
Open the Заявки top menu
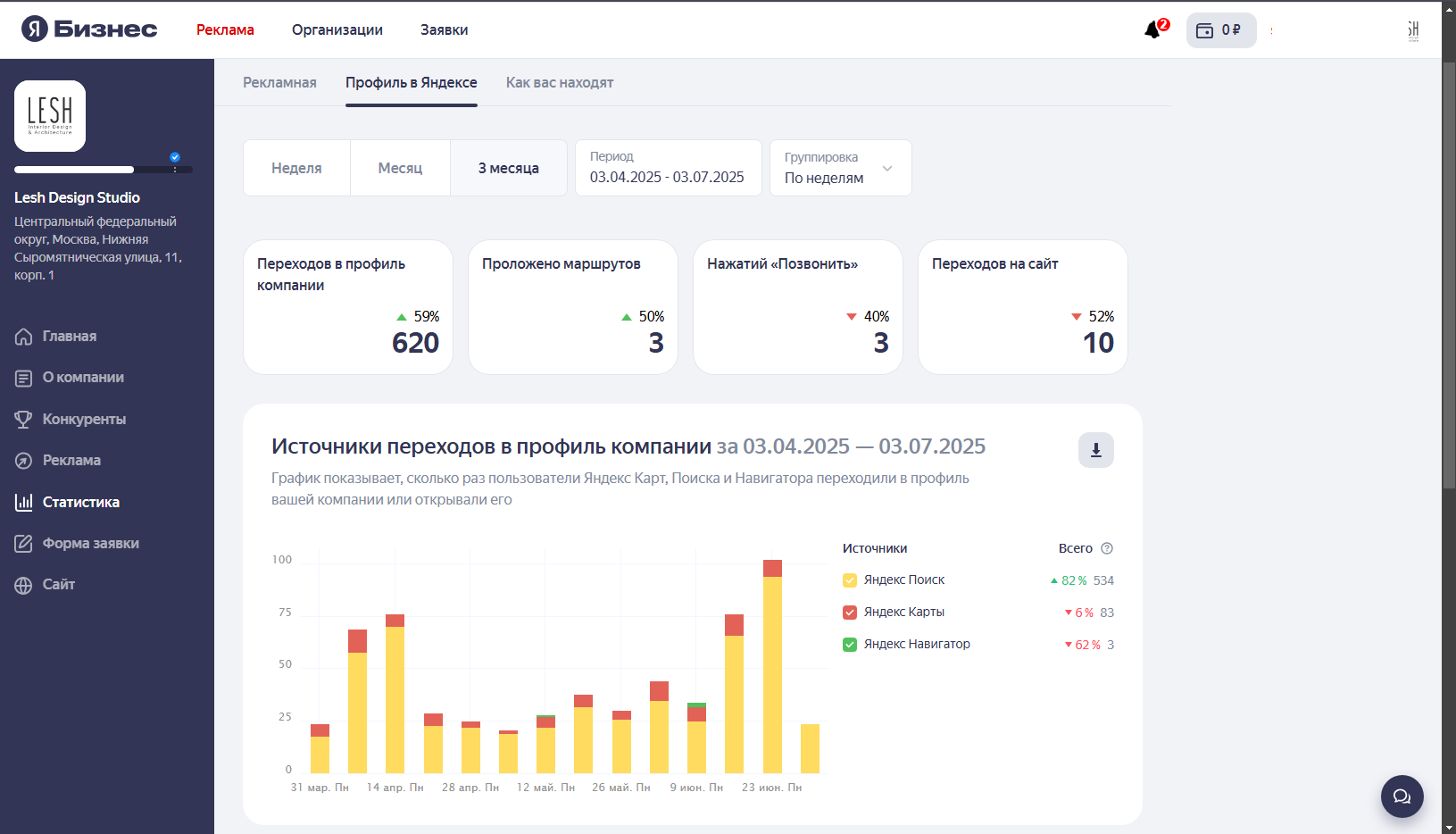click(445, 29)
